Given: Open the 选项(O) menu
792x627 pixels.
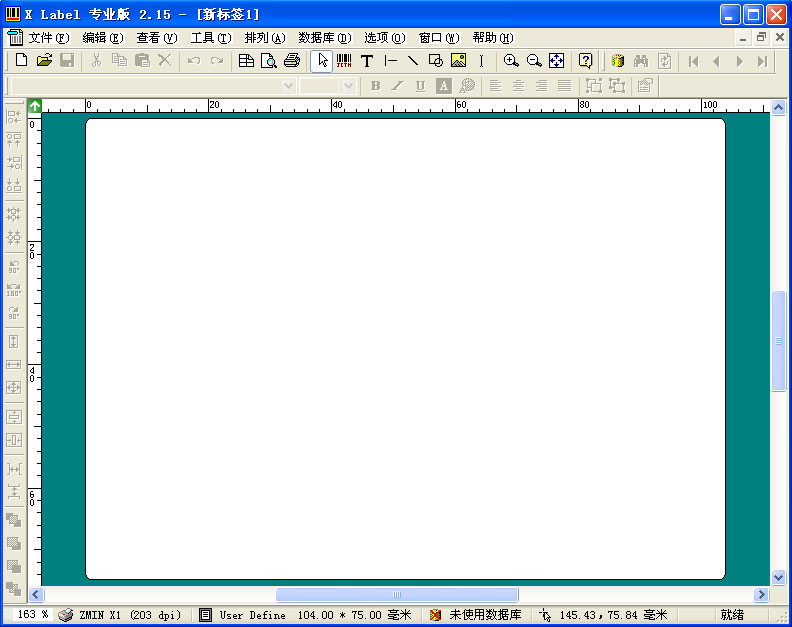Looking at the screenshot, I should coord(384,38).
